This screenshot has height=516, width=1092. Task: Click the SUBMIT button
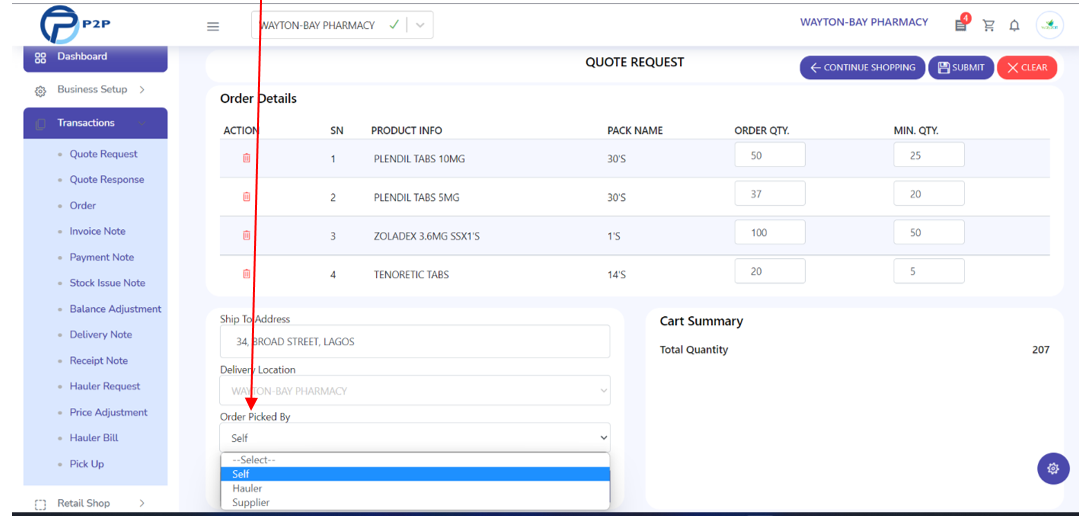[x=961, y=68]
